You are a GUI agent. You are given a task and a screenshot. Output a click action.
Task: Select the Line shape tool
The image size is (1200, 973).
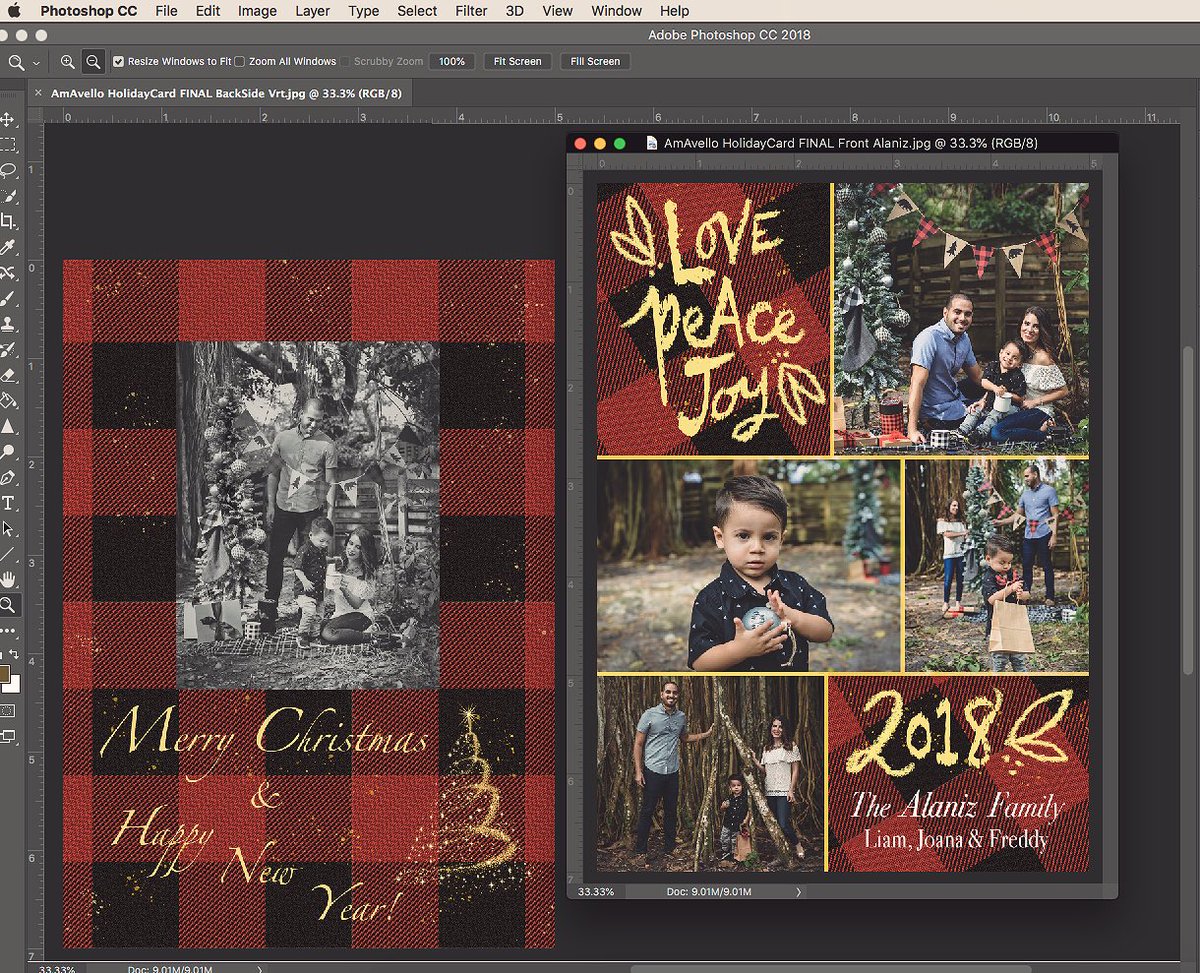8,554
